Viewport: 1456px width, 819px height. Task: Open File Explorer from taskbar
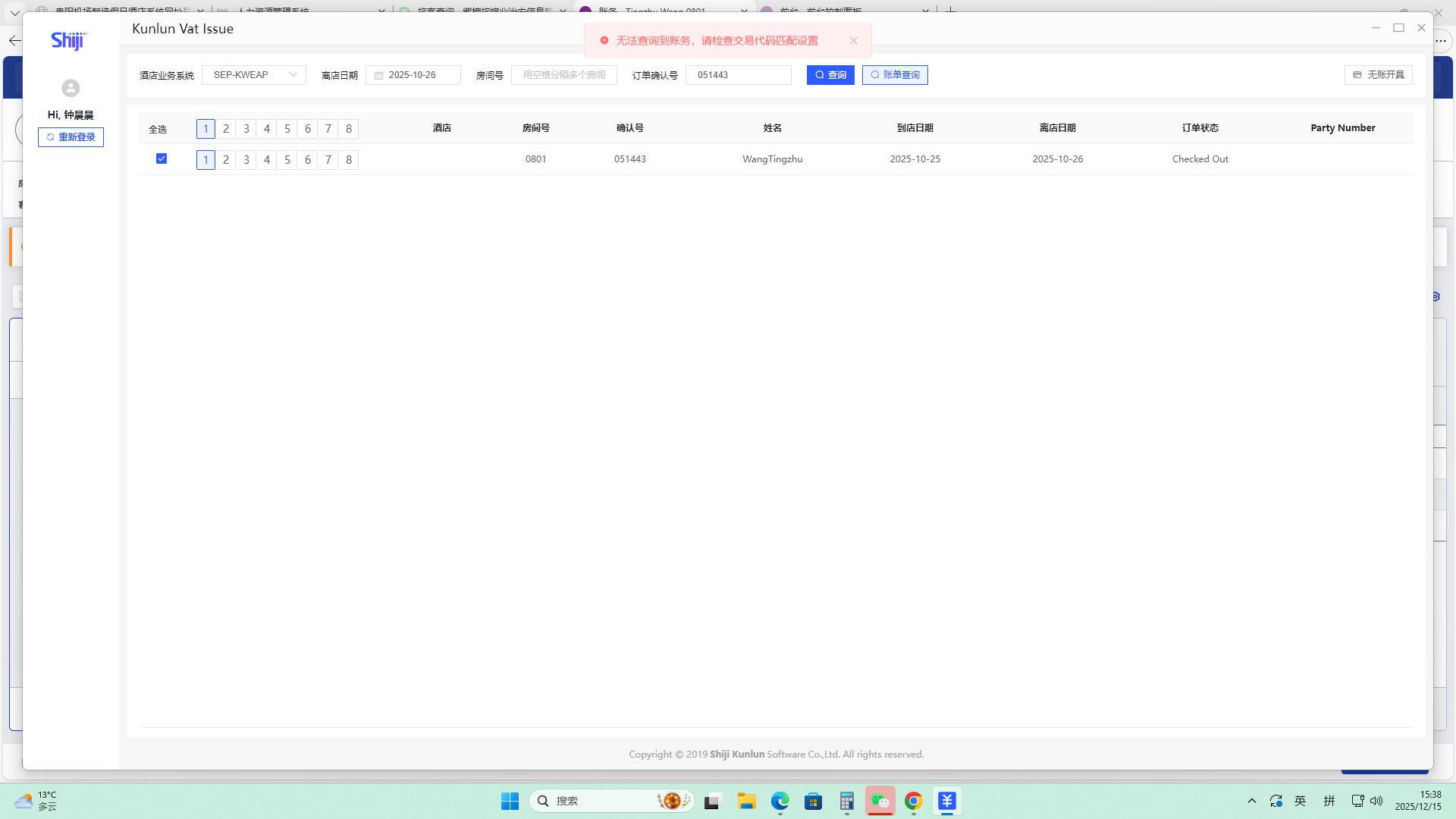746,801
